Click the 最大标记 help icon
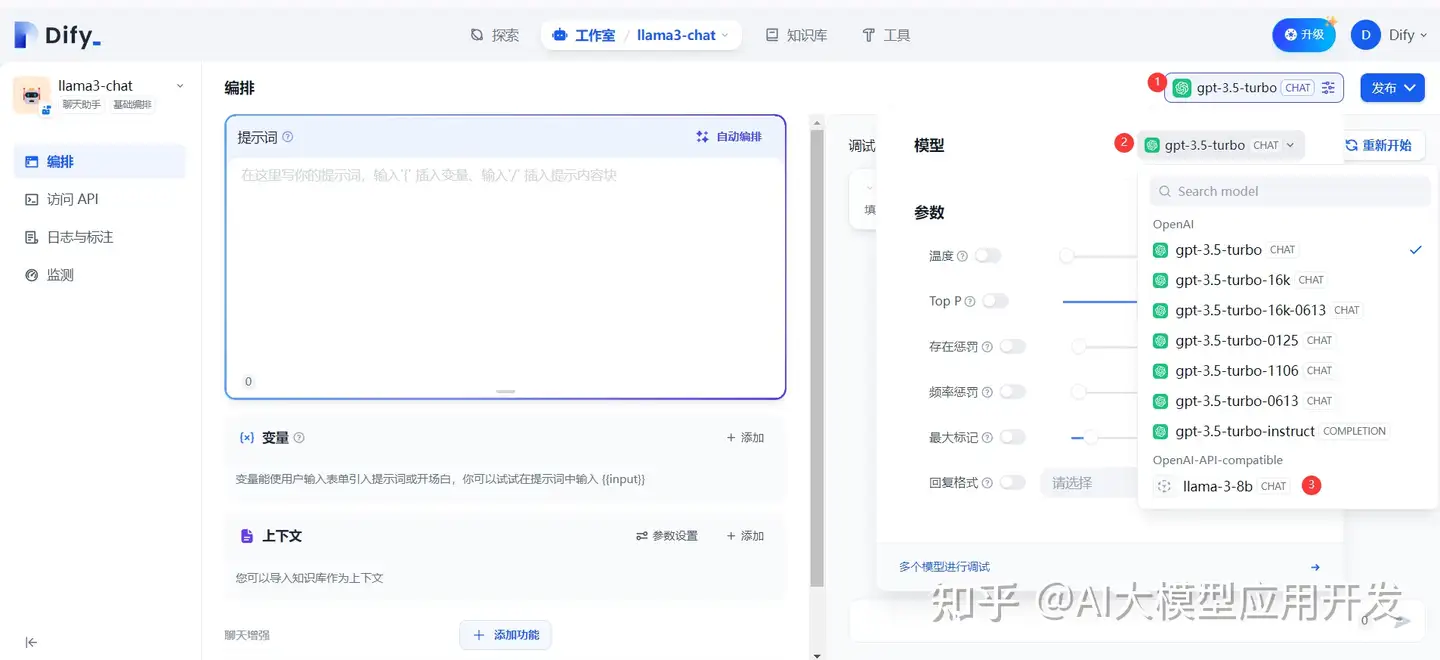This screenshot has height=660, width=1440. click(x=987, y=437)
